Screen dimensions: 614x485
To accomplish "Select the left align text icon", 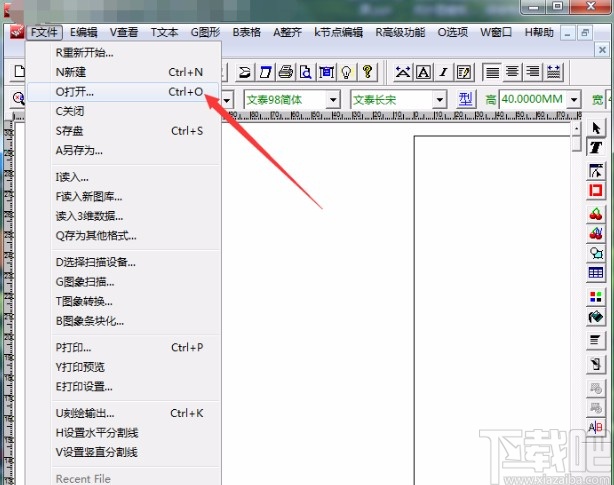I will [x=492, y=72].
